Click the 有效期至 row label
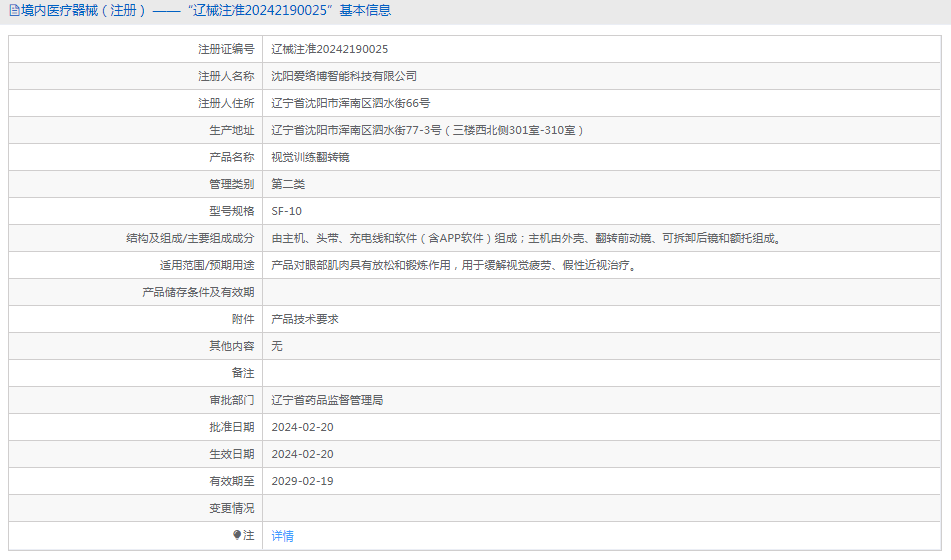Image resolution: width=951 pixels, height=560 pixels. [232, 481]
